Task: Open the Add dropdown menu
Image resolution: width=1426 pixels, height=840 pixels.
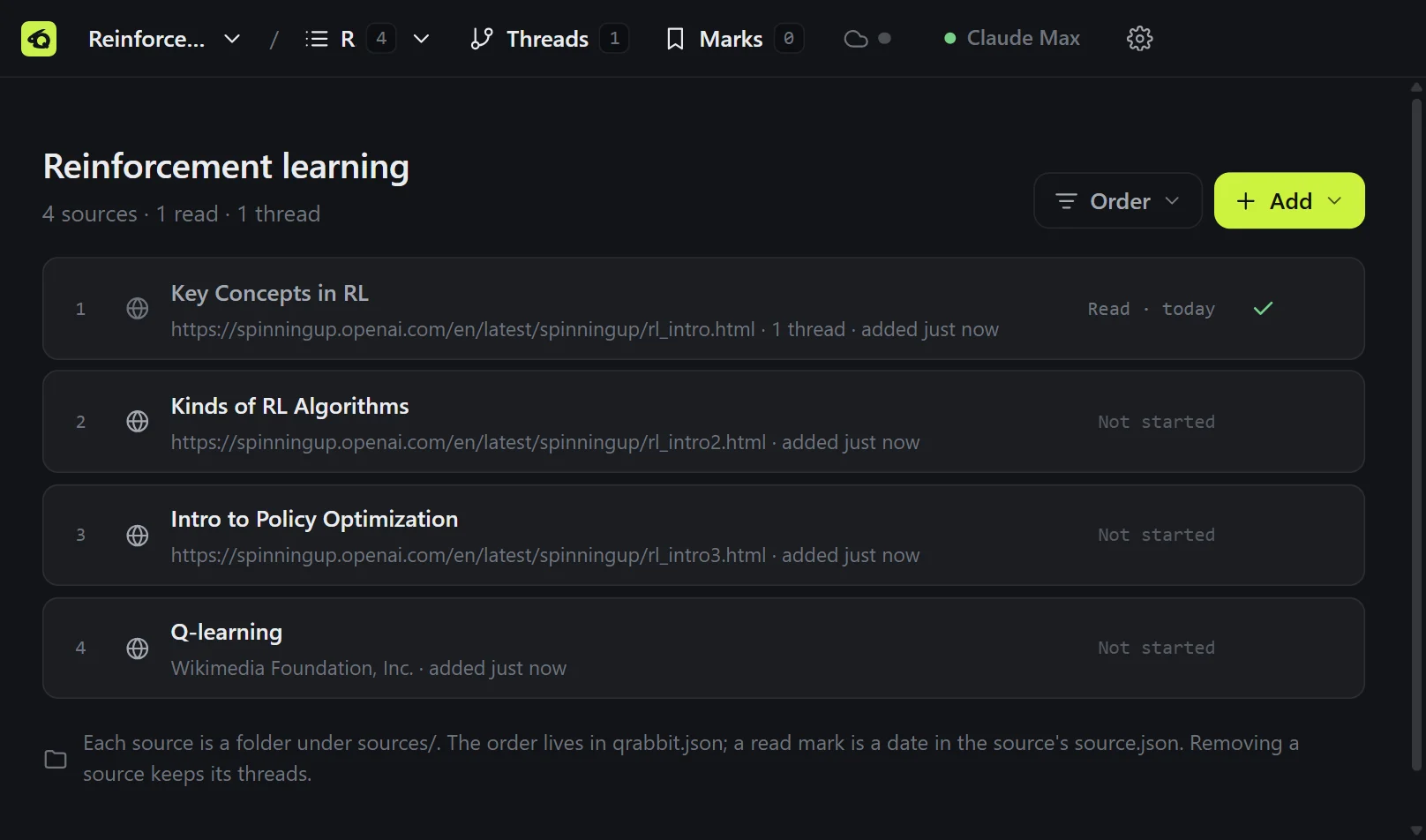Action: pos(1289,201)
